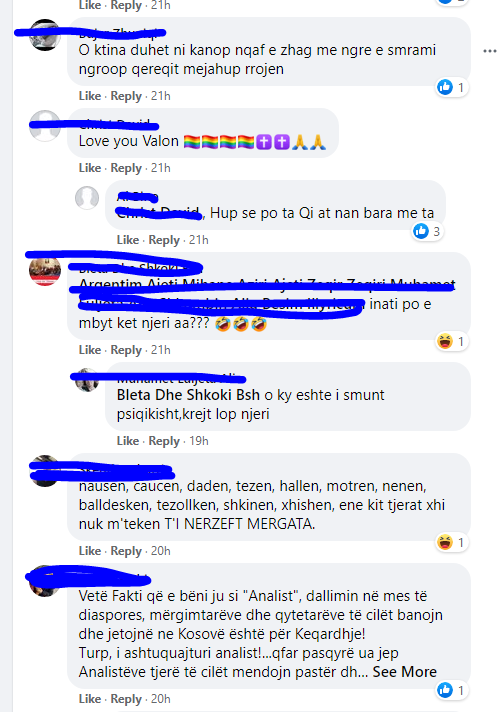
Task: Like the 'psiqikisht,krejt lop njeri' reply
Action: click(128, 440)
